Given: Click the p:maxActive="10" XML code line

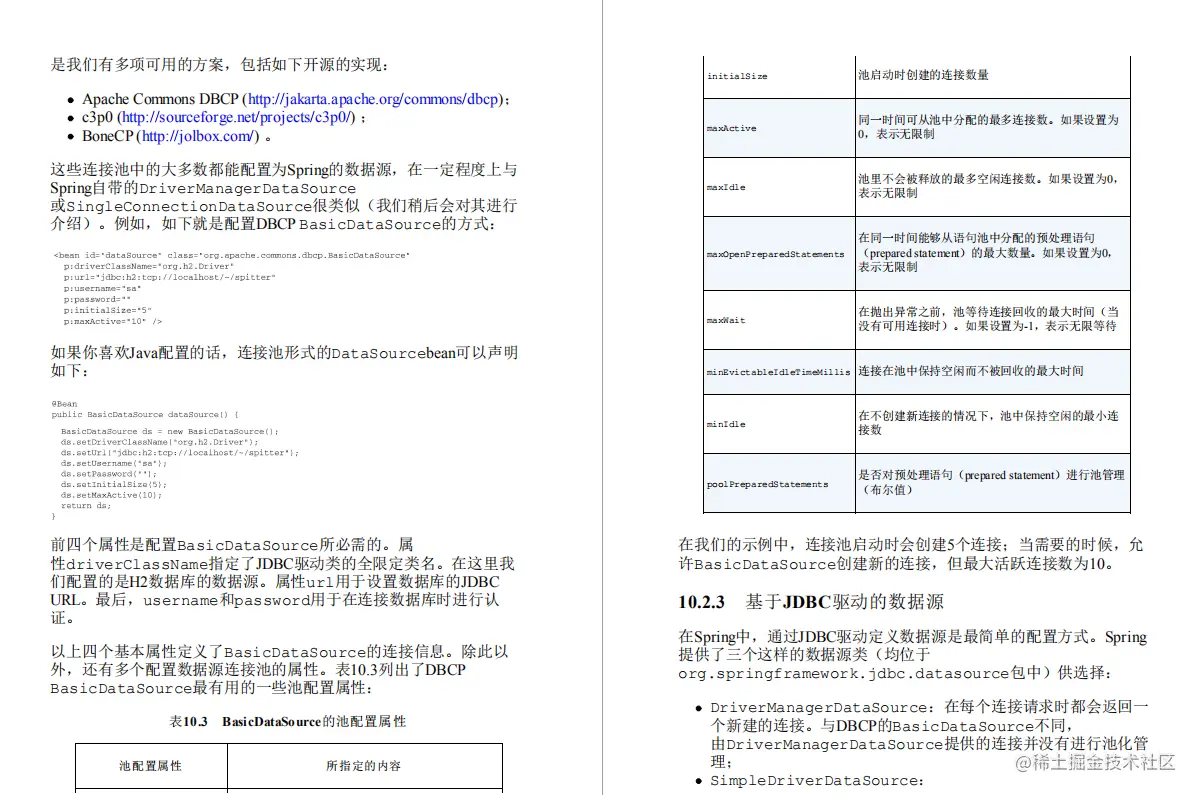Looking at the screenshot, I should 112,322.
